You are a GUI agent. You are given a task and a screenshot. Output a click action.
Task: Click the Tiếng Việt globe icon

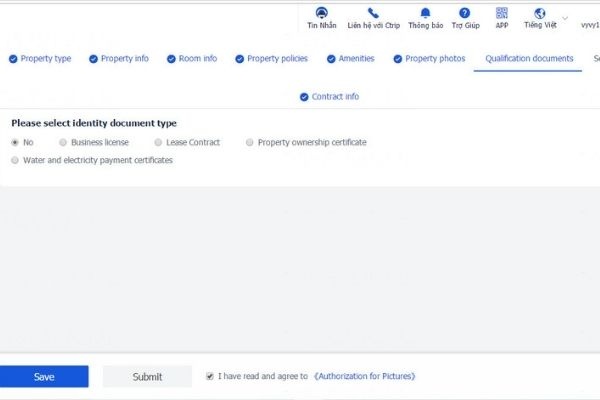(x=540, y=13)
